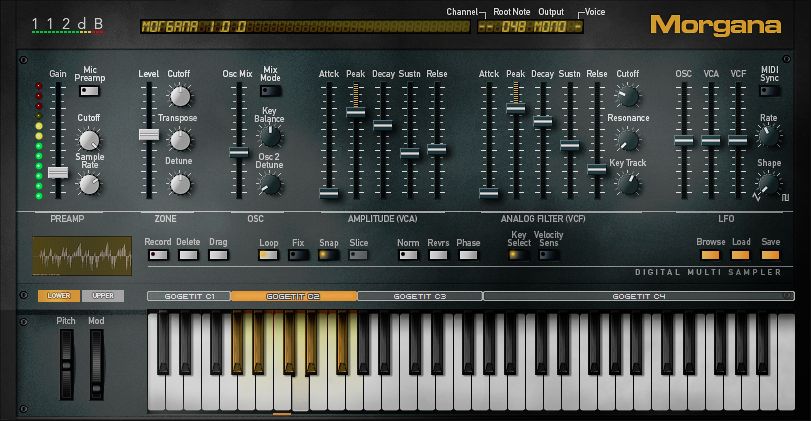Click the LFO Rate knob

(x=769, y=137)
